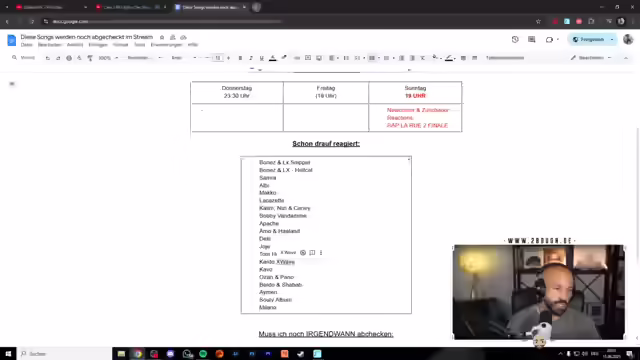Screen dimensions: 640x360
Task: Open text alignment dropdown
Action: click(x=333, y=58)
